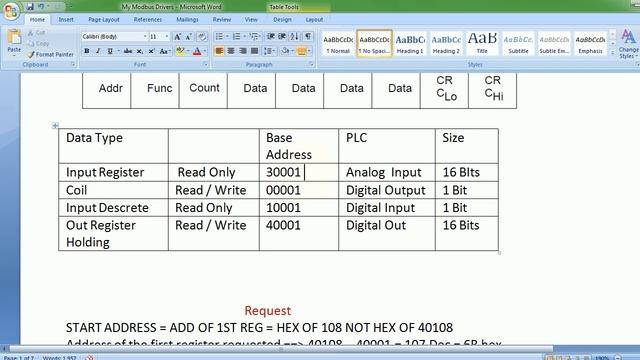Click the text highlight color marker

point(180,51)
